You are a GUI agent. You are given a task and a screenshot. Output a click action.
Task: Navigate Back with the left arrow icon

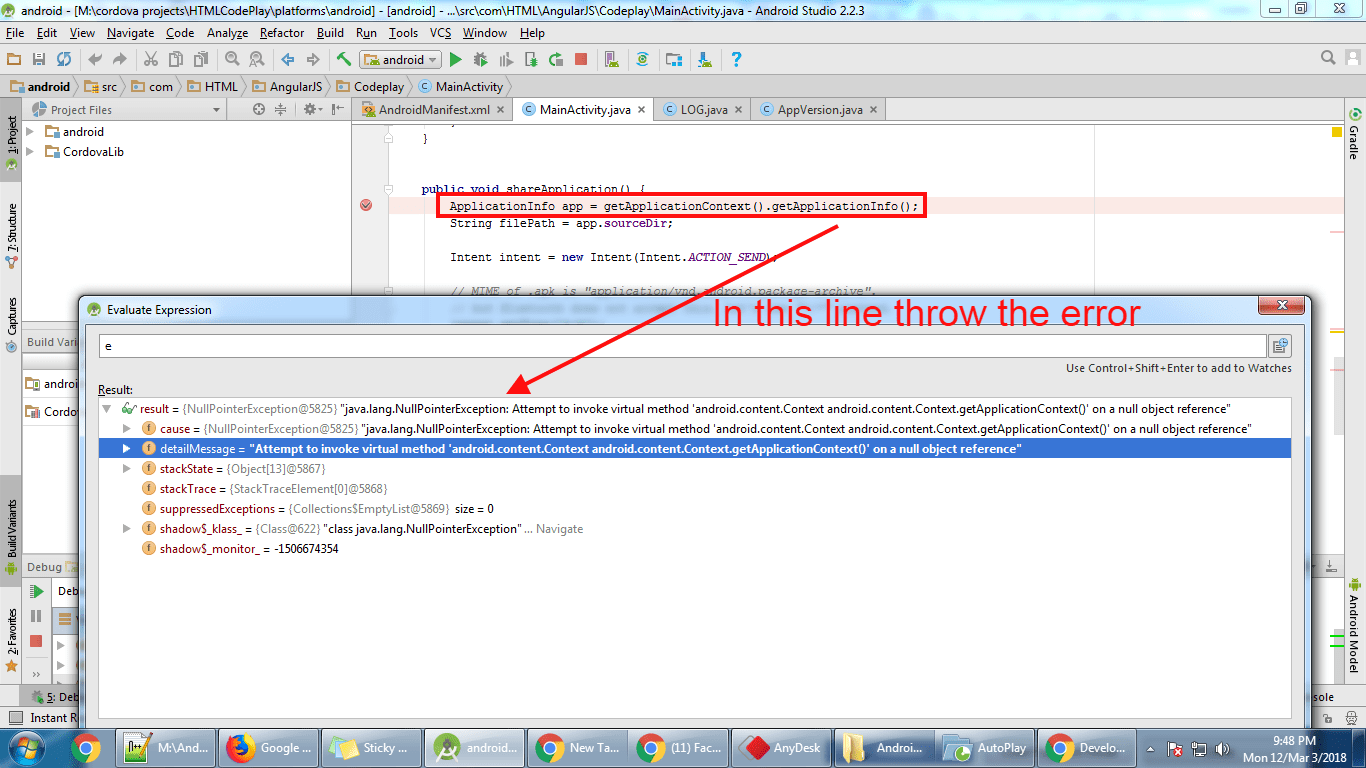click(x=288, y=59)
